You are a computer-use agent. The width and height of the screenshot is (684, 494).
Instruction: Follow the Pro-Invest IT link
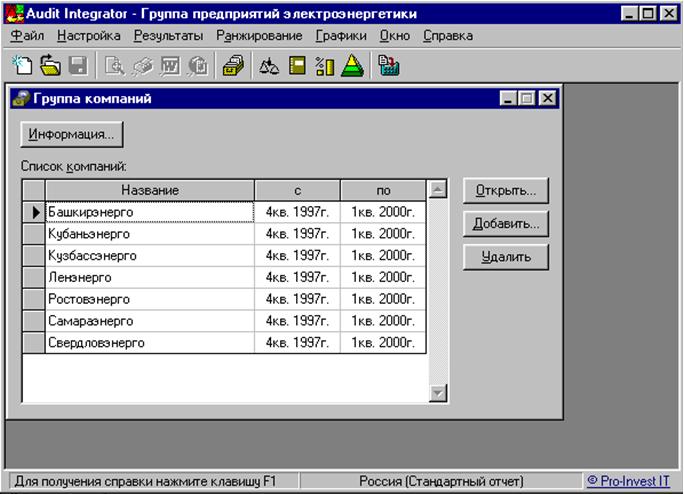click(x=629, y=481)
